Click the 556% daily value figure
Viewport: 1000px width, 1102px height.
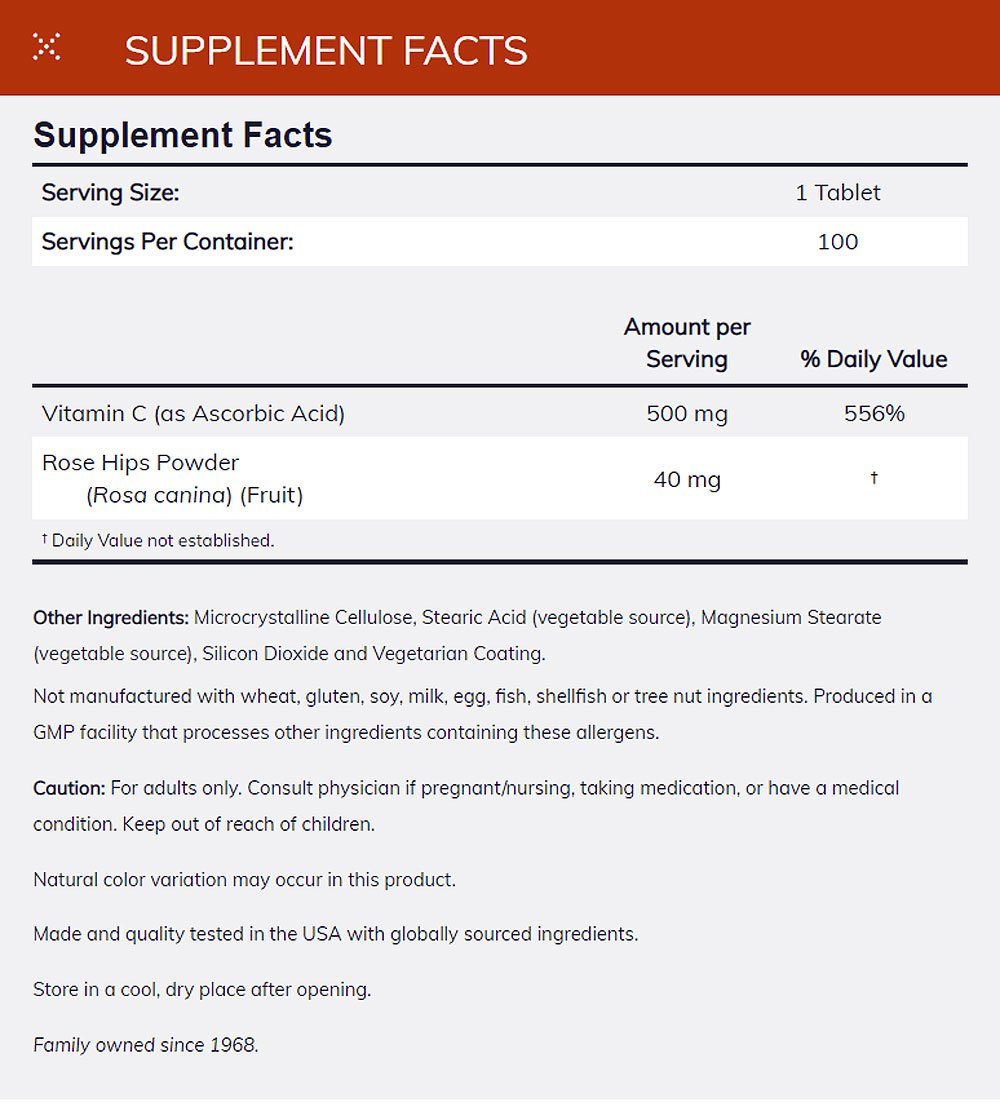pyautogui.click(x=874, y=413)
